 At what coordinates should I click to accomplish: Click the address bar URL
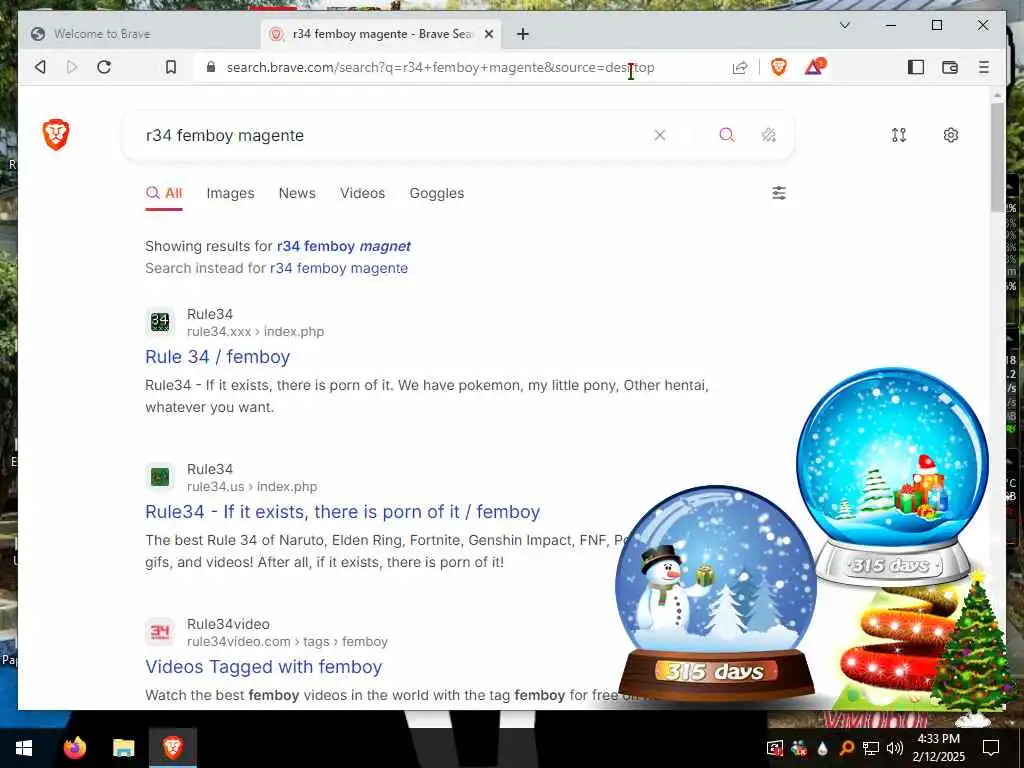(440, 67)
